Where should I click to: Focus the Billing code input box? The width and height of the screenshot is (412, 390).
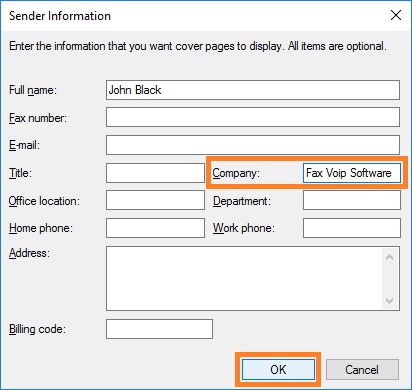(159, 329)
